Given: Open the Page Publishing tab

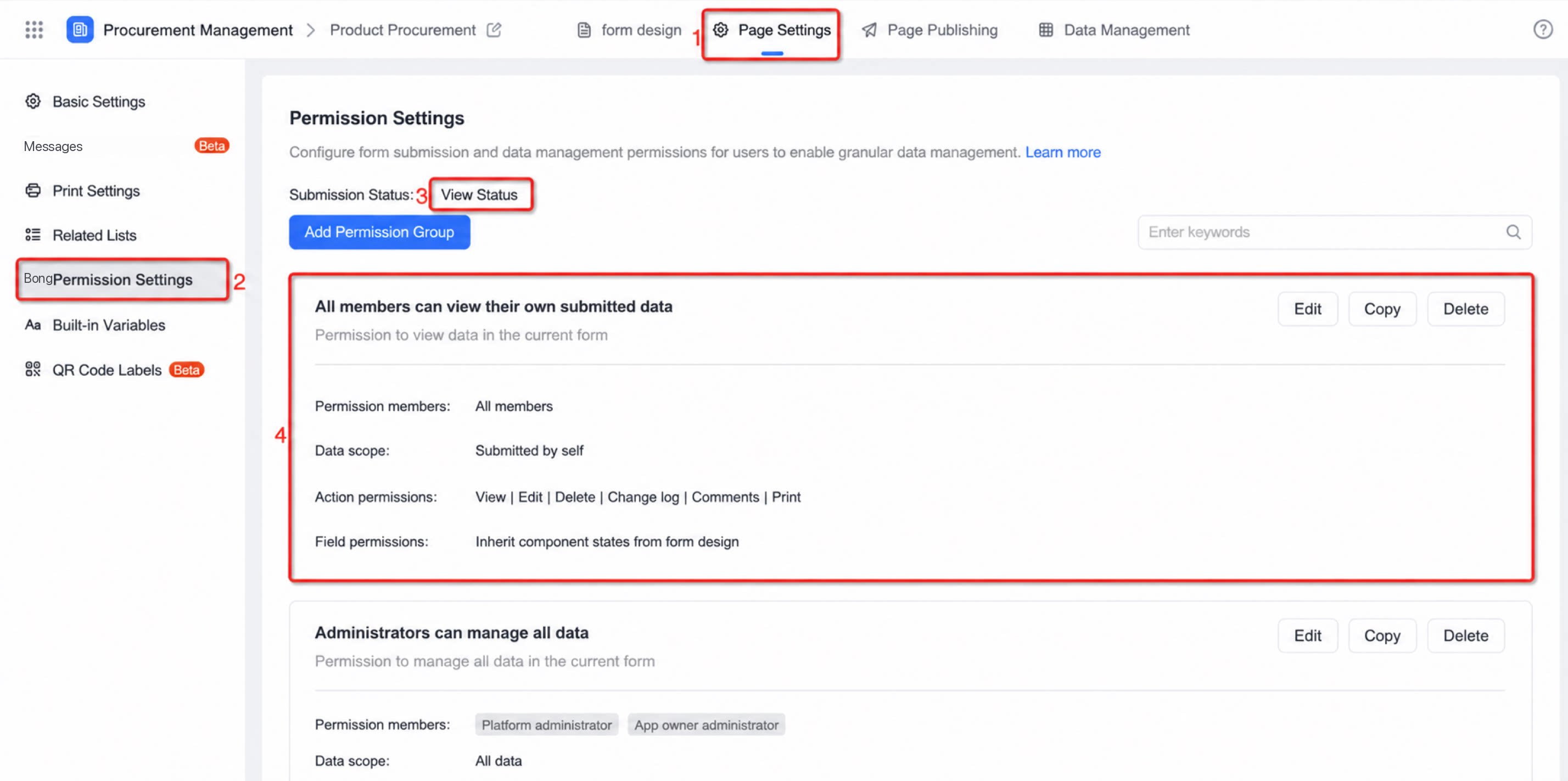Looking at the screenshot, I should [x=929, y=30].
